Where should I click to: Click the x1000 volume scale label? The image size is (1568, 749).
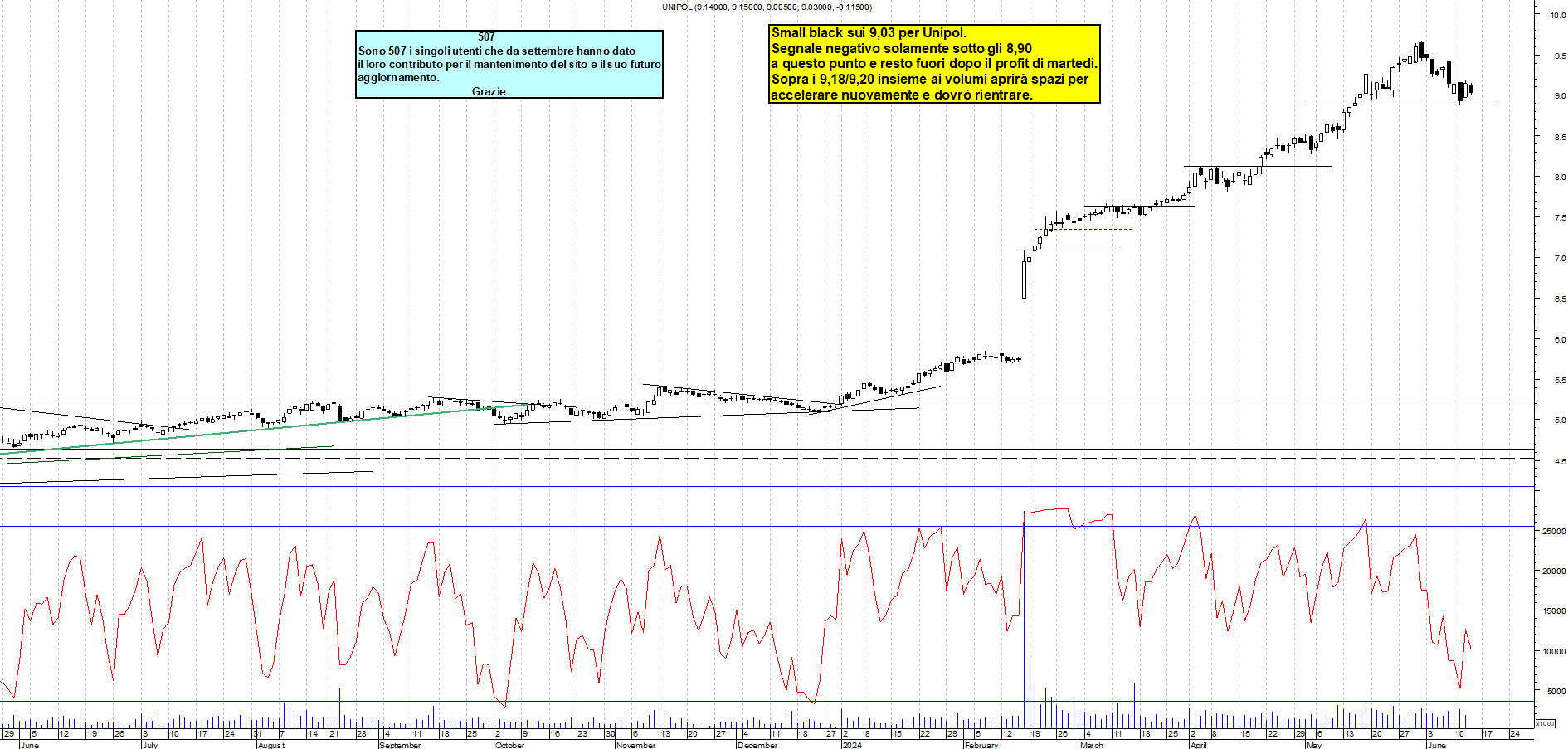(1546, 723)
